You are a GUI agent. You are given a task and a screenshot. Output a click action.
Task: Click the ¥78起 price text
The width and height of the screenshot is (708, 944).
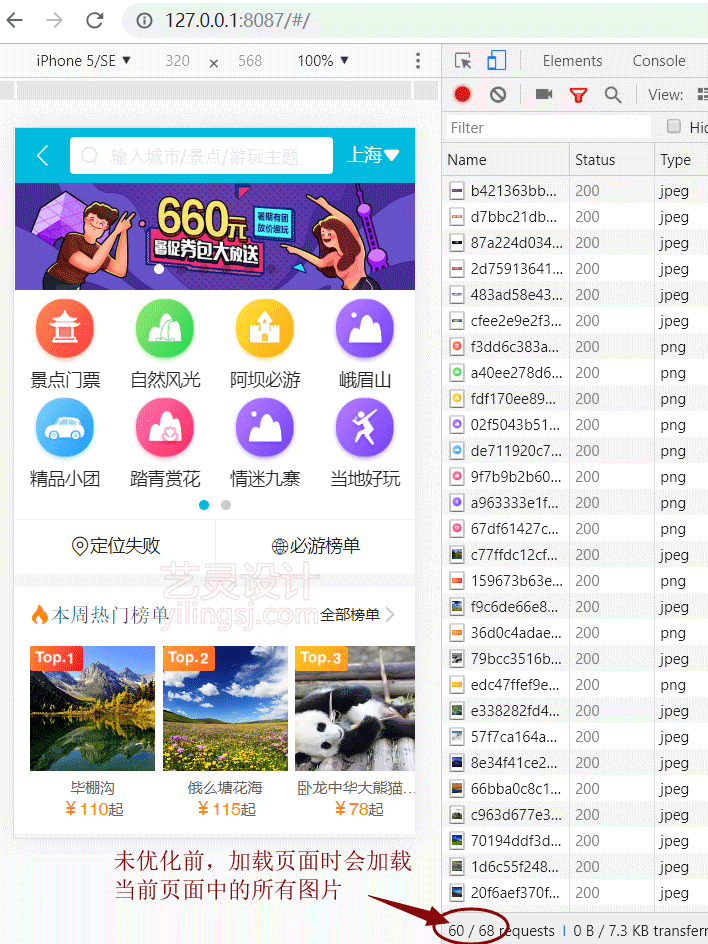[x=359, y=809]
